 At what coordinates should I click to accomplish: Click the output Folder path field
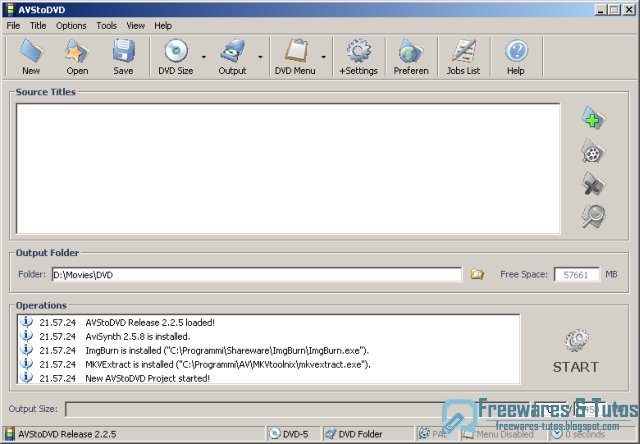(257, 275)
